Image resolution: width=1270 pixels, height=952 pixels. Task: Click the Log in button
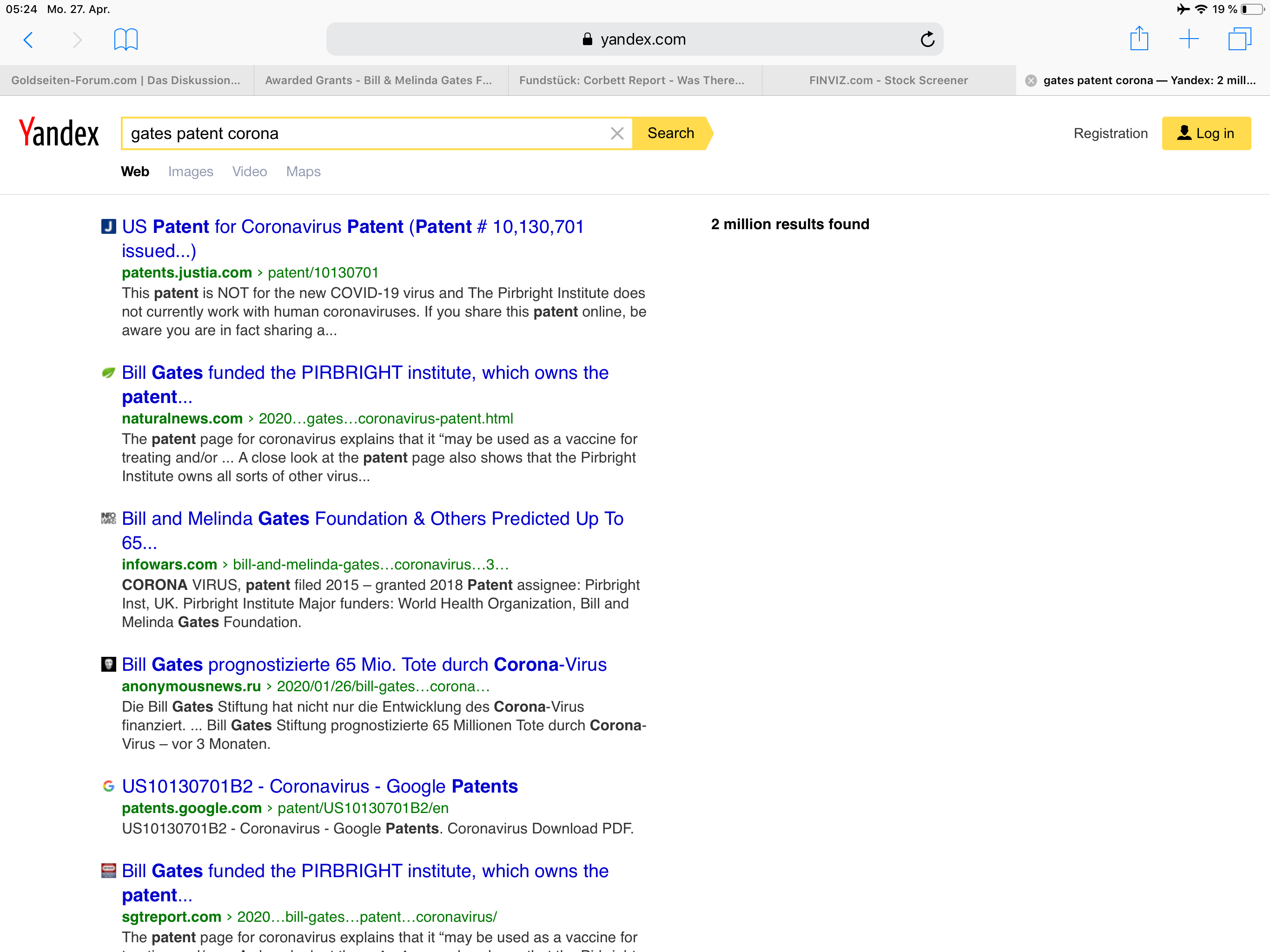point(1206,134)
